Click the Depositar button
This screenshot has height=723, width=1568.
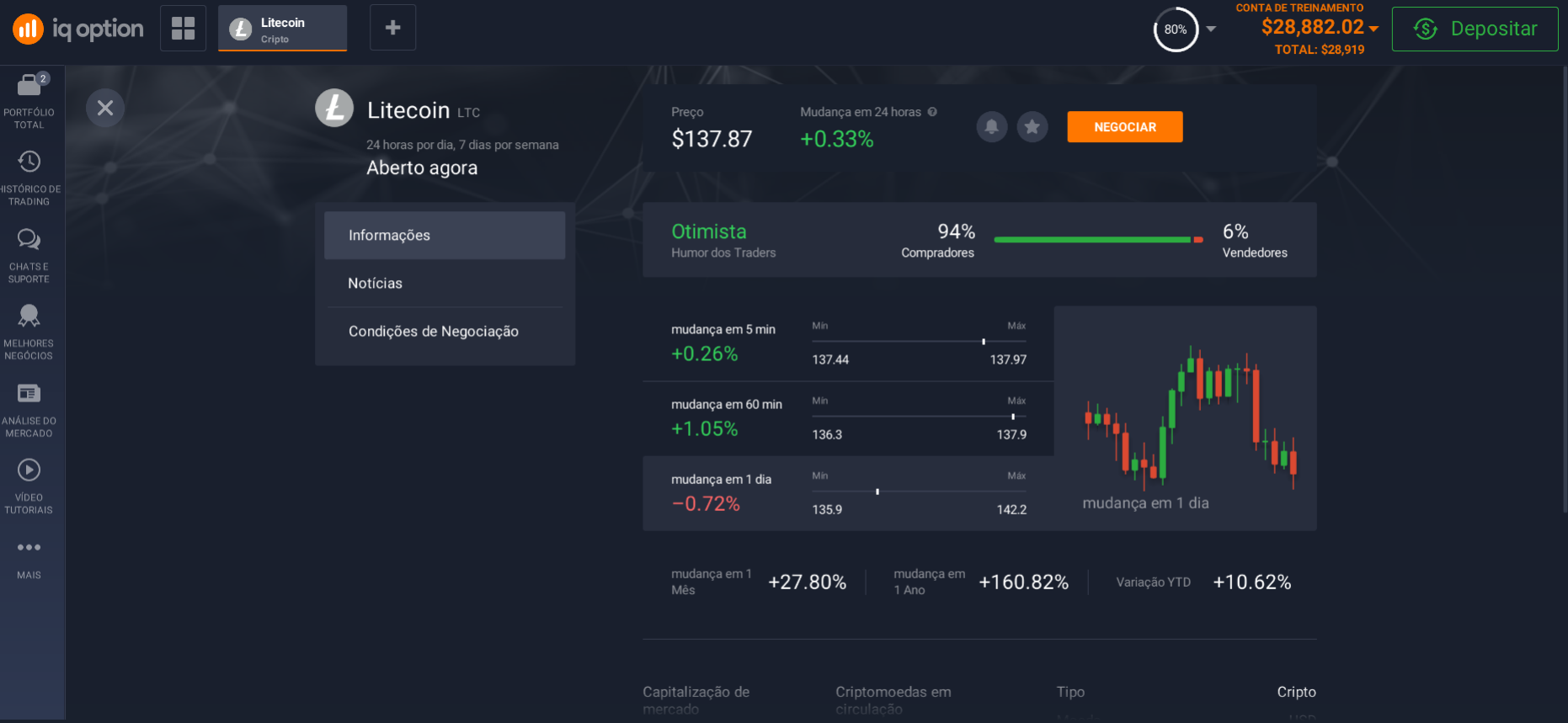[x=1475, y=29]
